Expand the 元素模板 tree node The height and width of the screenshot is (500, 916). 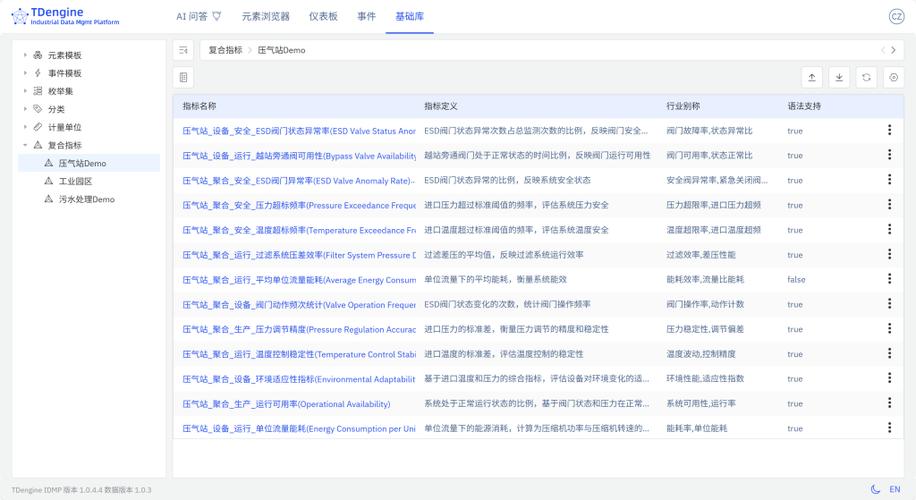point(26,55)
